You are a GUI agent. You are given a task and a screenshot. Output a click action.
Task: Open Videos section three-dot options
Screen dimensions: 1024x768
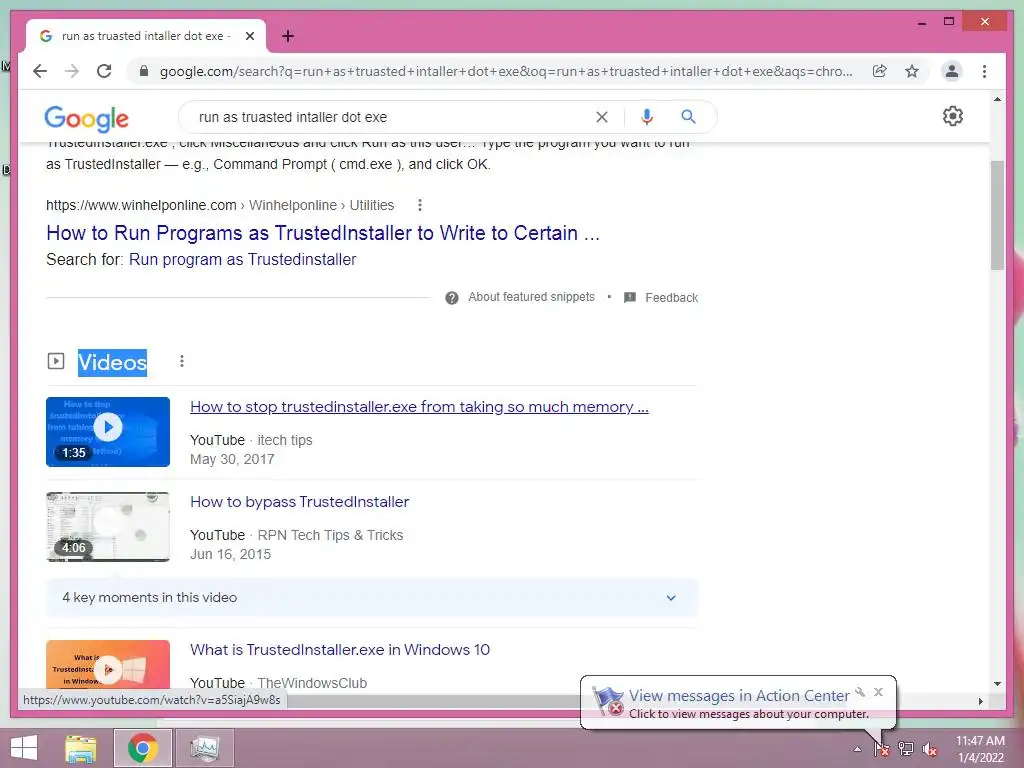click(182, 361)
